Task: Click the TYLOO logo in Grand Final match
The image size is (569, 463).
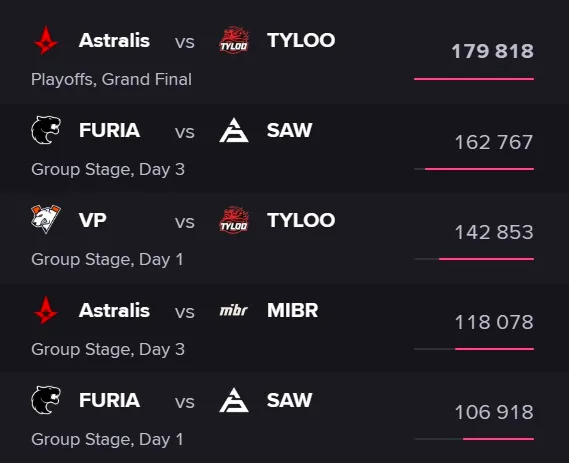Action: tap(234, 40)
